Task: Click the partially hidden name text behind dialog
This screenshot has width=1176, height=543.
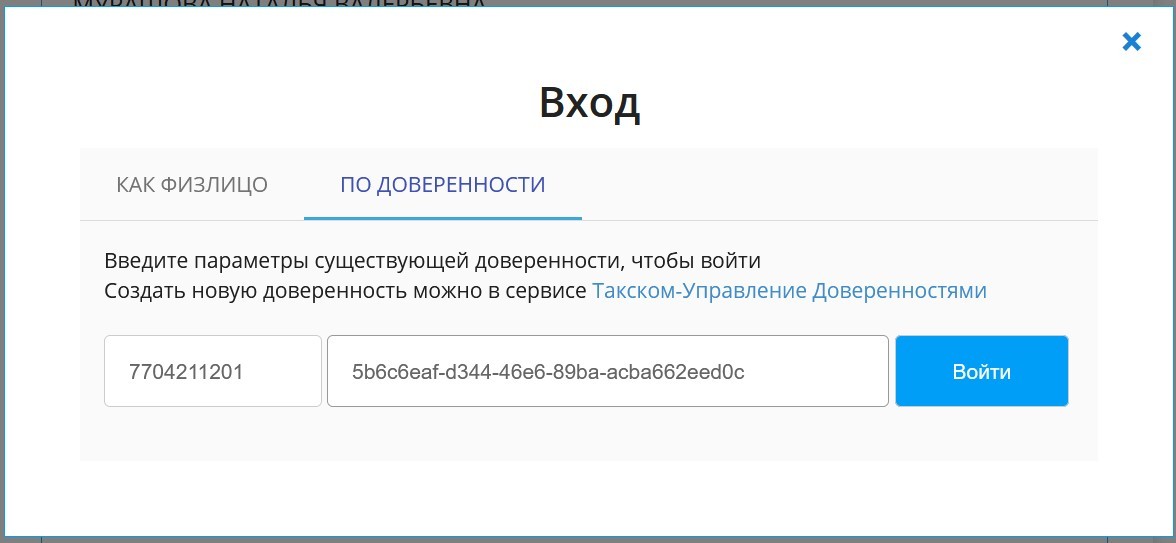Action: coord(280,4)
